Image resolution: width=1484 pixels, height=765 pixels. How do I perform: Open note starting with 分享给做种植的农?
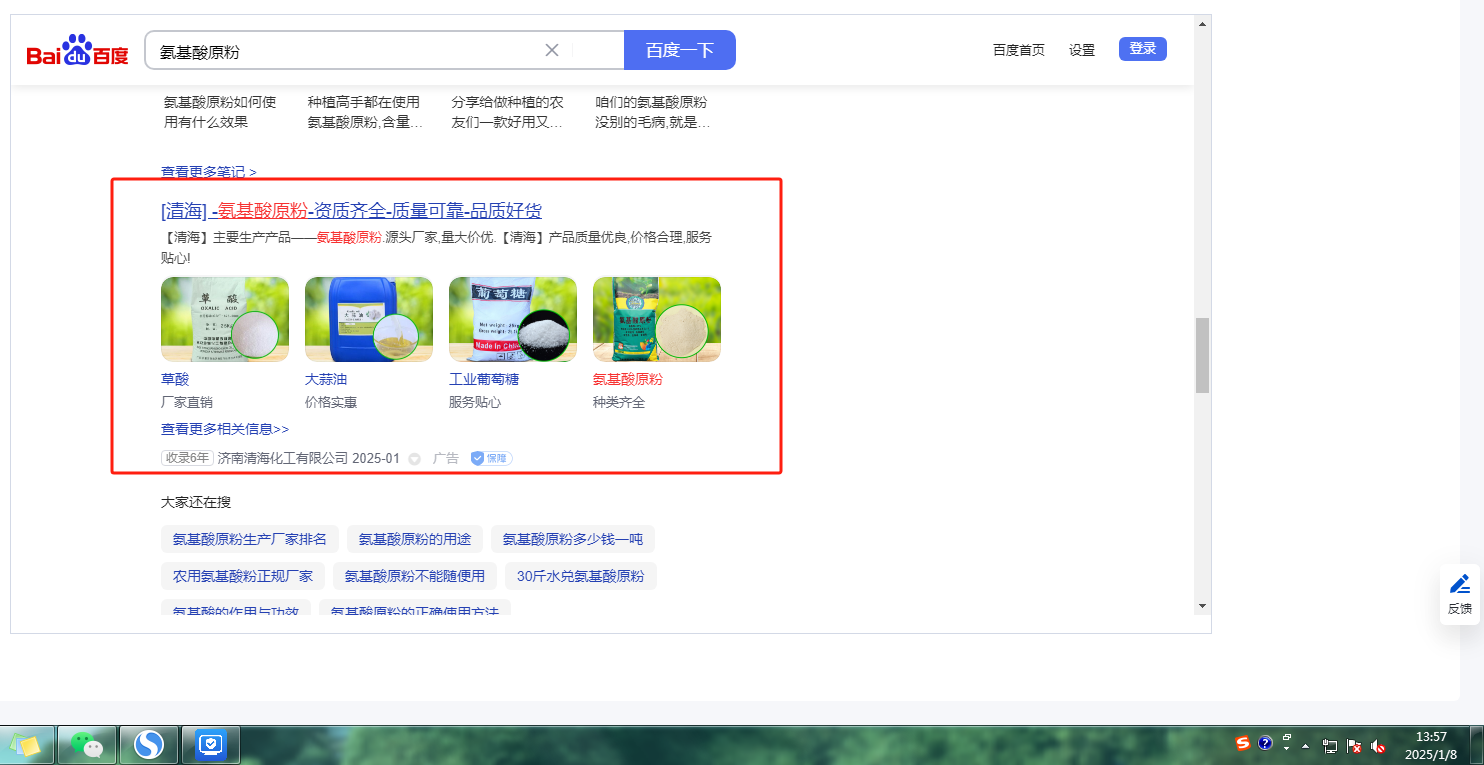click(508, 112)
